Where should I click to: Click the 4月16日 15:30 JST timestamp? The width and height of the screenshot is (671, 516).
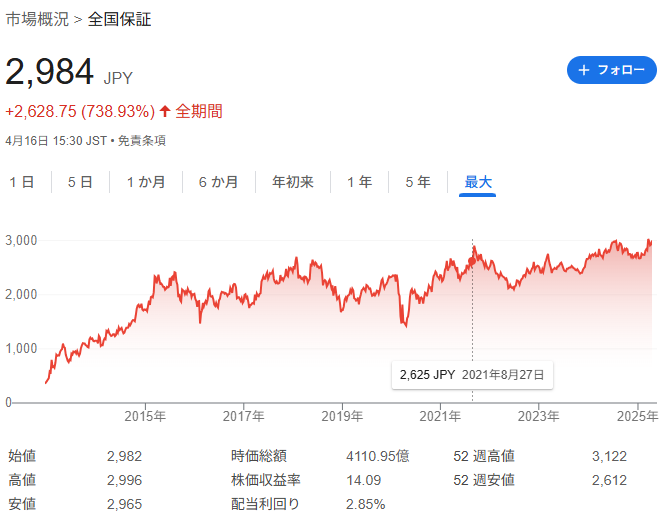[x=56, y=141]
